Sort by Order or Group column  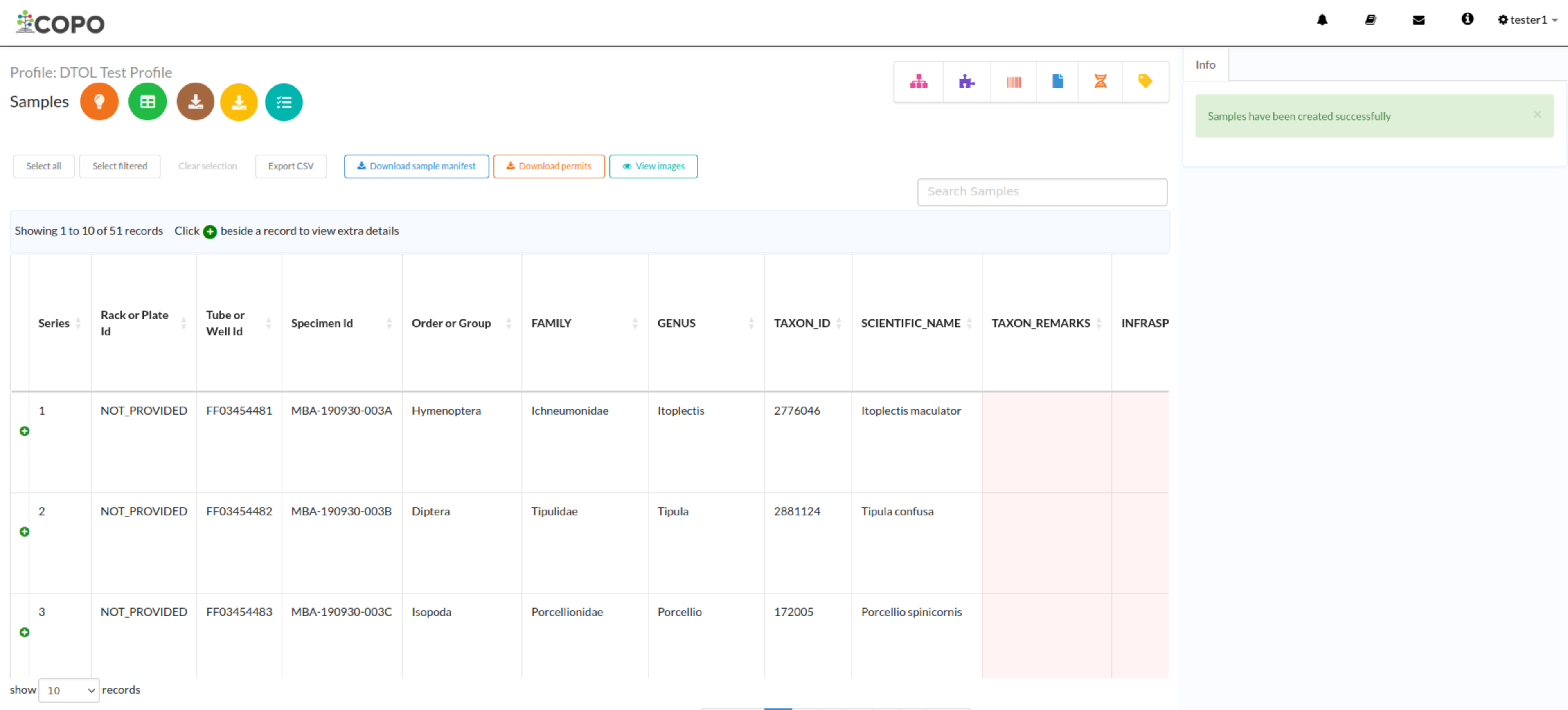click(462, 324)
